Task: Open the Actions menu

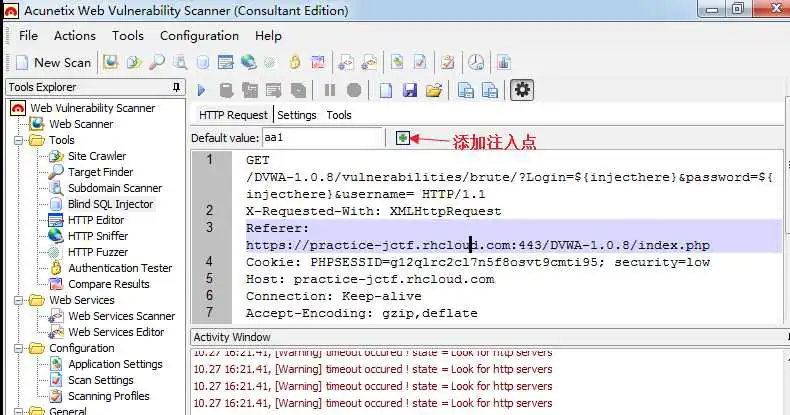Action: pos(75,36)
